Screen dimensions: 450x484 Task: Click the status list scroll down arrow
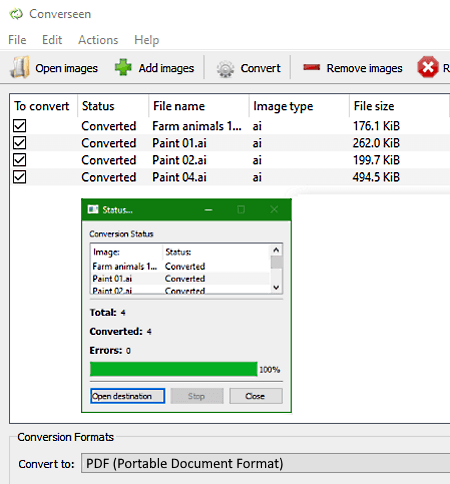(276, 287)
